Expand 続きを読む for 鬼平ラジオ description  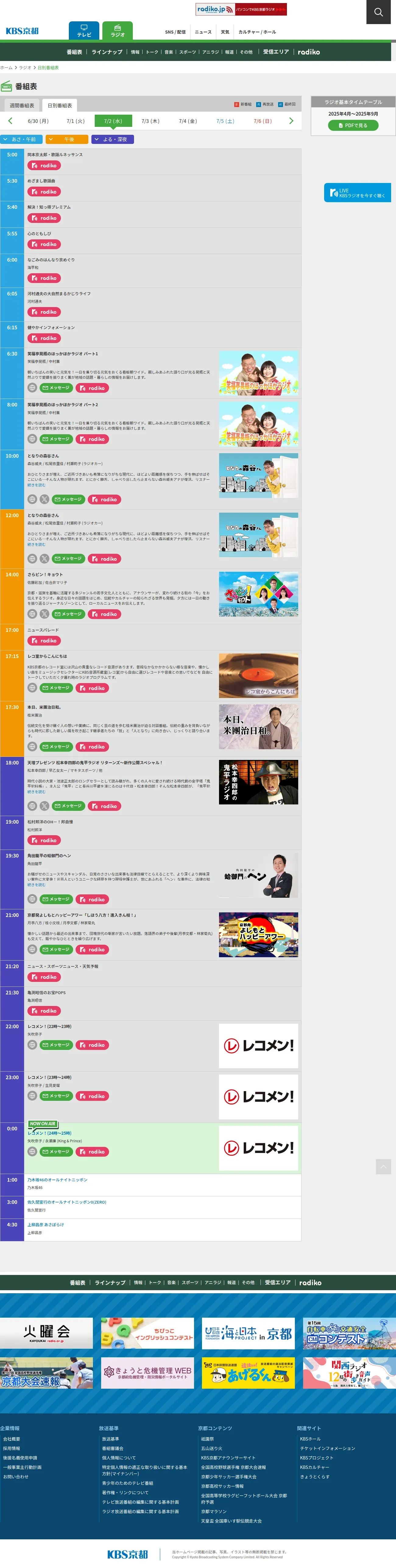click(37, 791)
